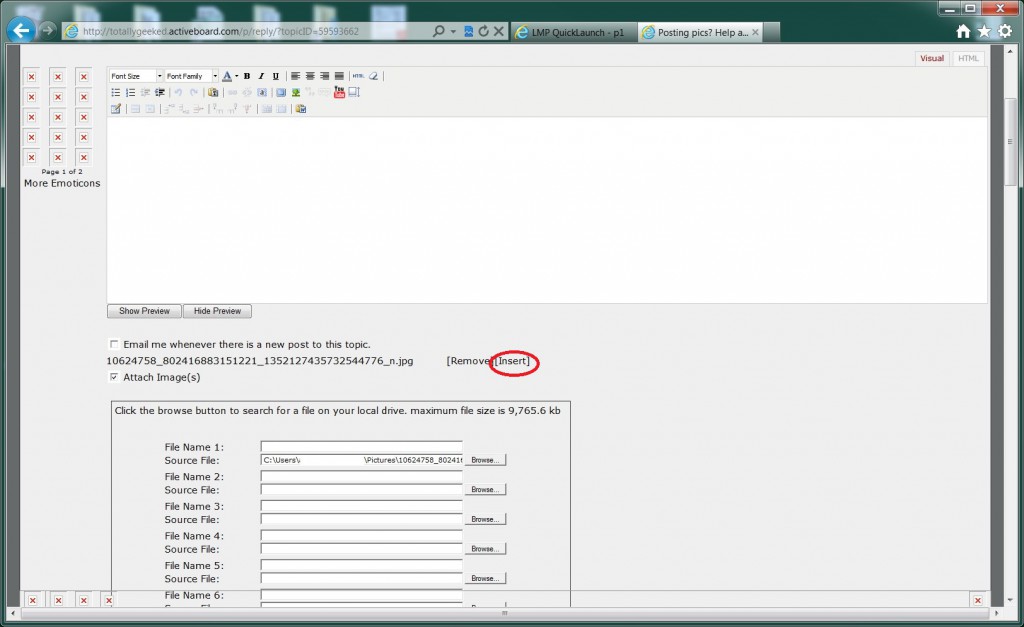Apply underline formatting
Viewport: 1024px width, 627px height.
(x=276, y=76)
